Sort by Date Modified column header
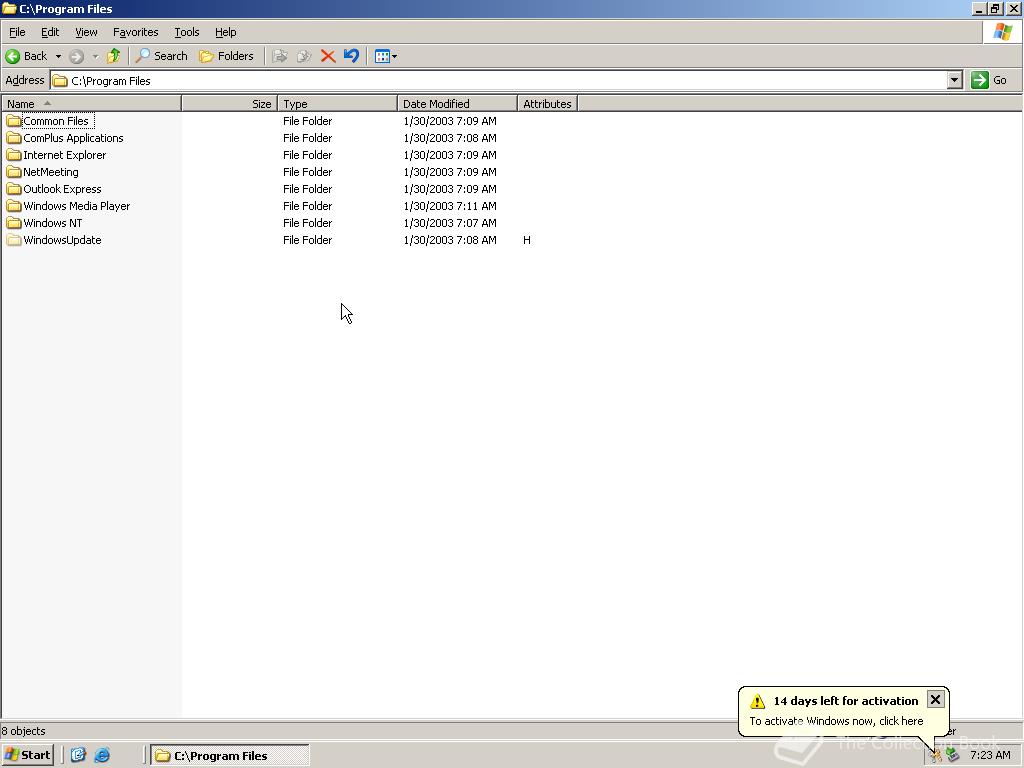This screenshot has width=1024, height=768. [457, 104]
